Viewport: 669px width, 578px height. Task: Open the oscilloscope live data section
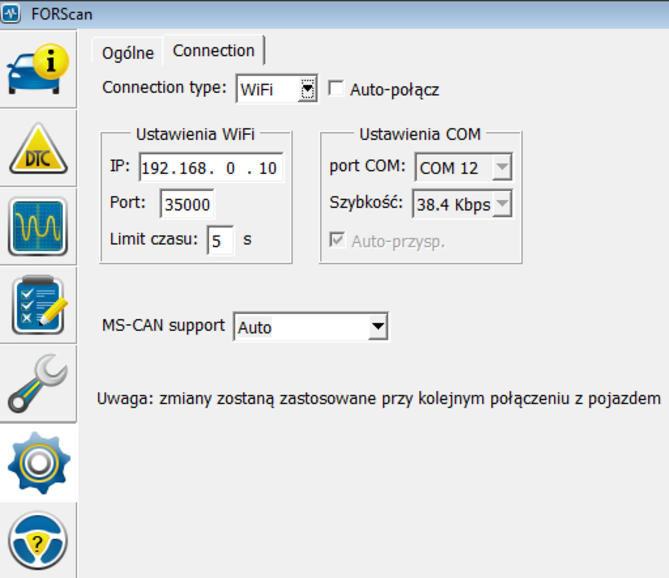pos(38,227)
